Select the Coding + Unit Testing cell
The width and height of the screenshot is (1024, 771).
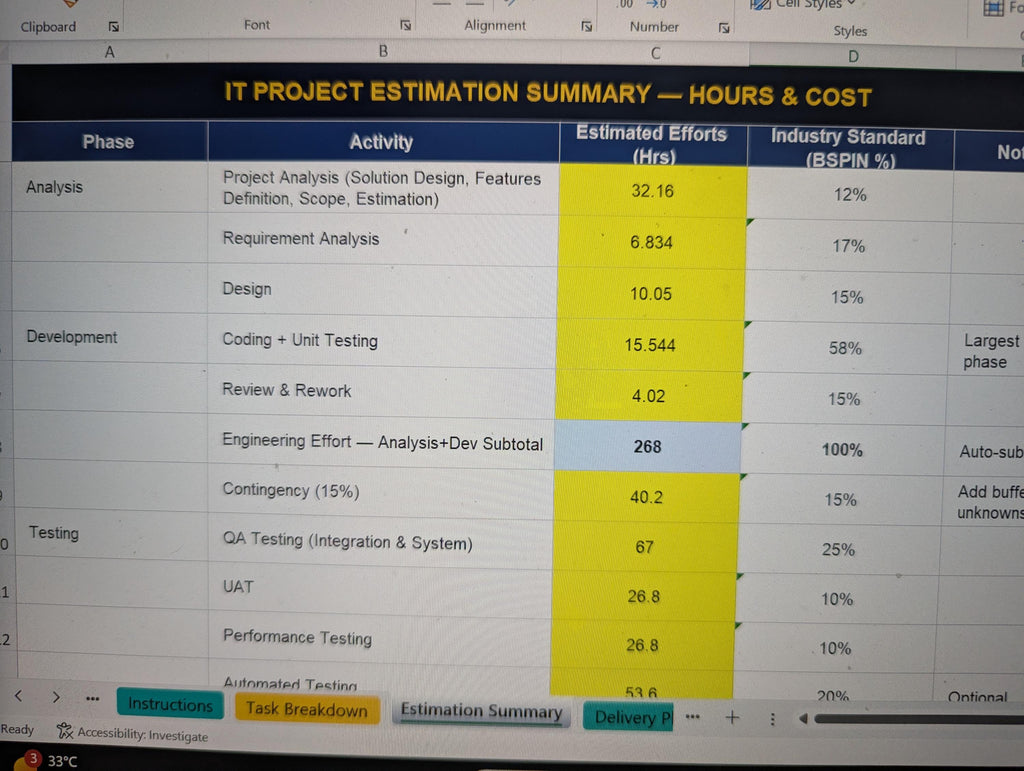[x=382, y=340]
